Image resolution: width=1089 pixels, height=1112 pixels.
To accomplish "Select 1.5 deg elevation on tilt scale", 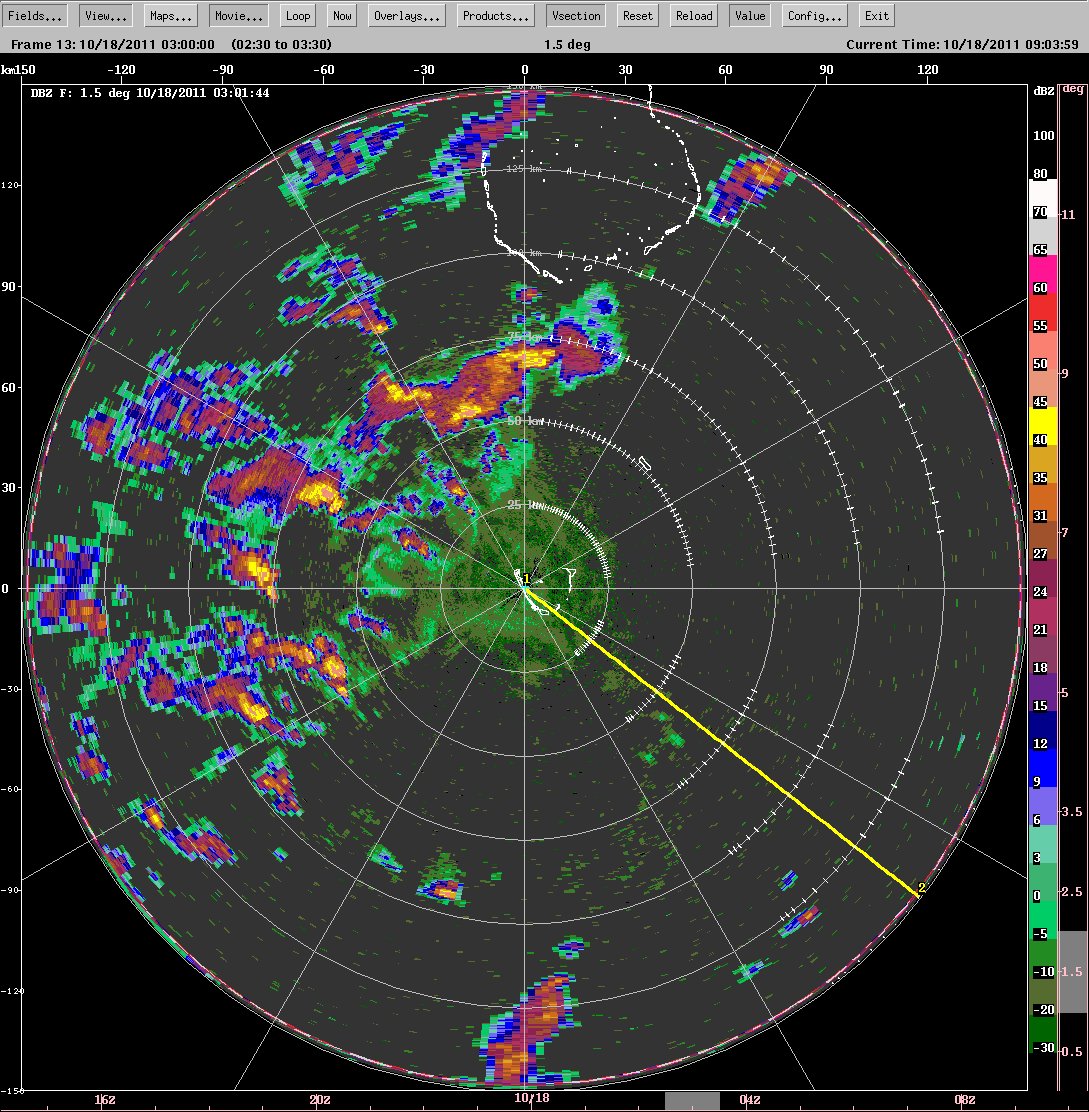I will pyautogui.click(x=1073, y=972).
